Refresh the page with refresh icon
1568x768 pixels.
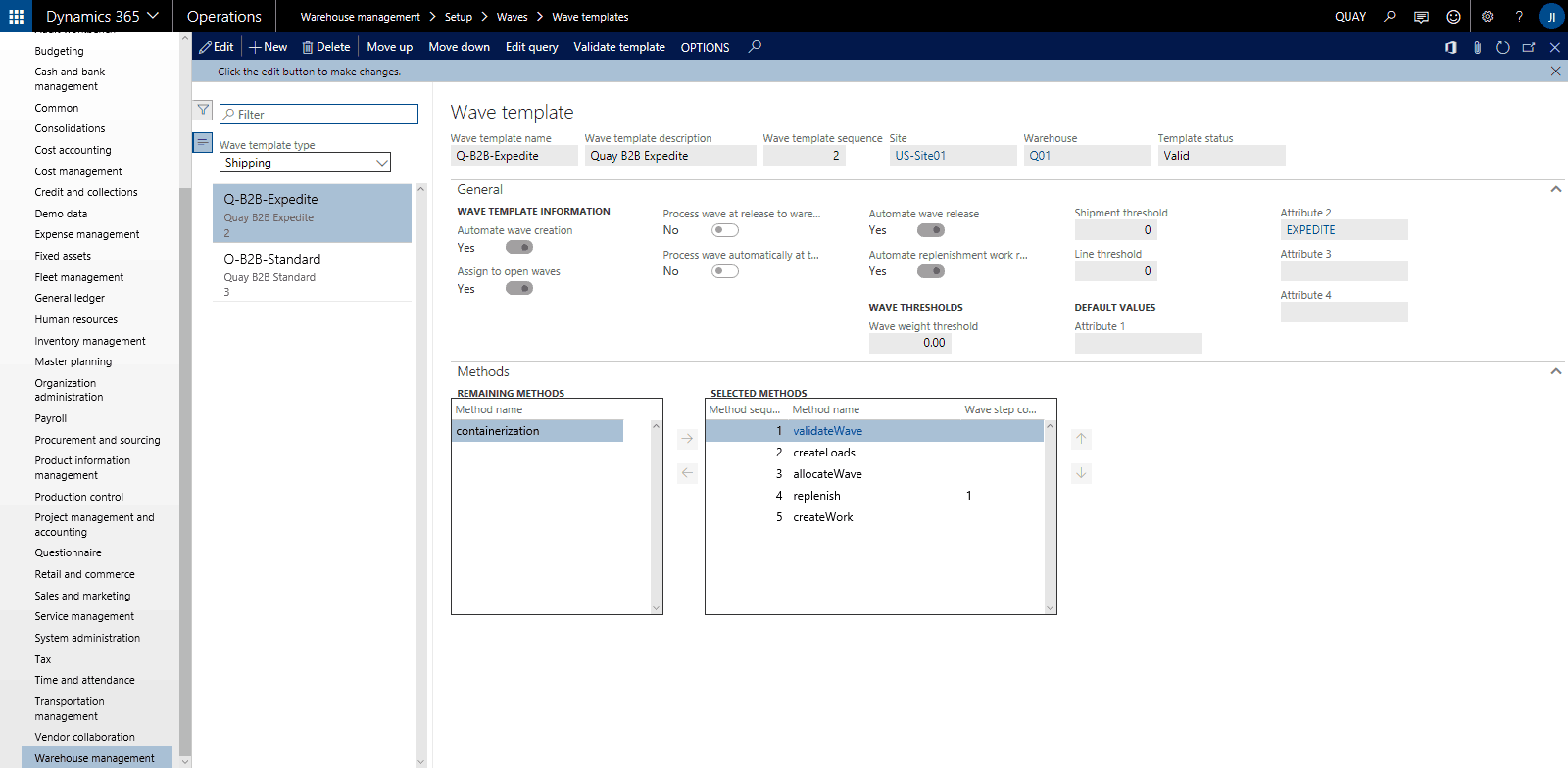coord(1502,47)
